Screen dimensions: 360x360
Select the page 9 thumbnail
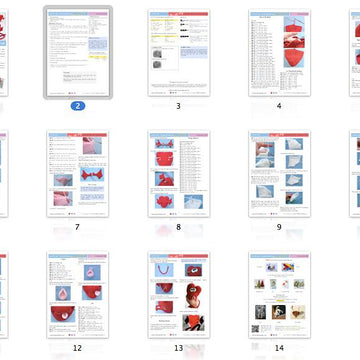click(280, 174)
